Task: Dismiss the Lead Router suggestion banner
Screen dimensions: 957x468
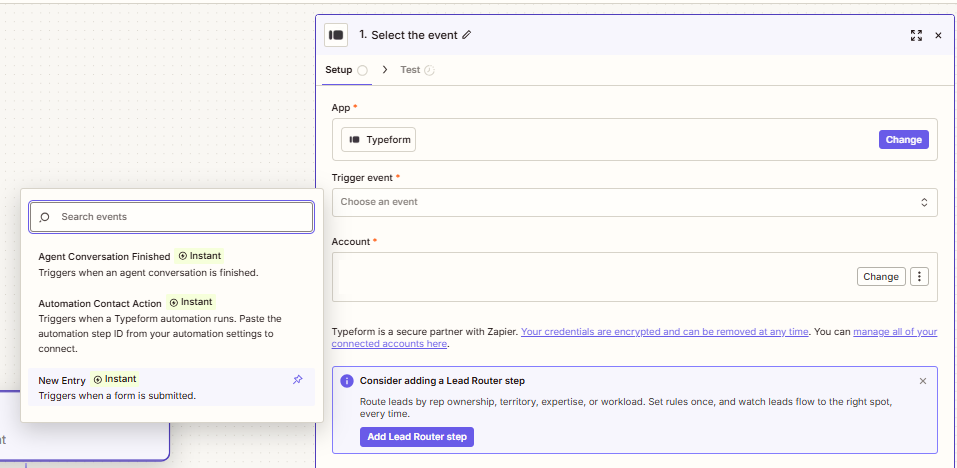Action: (923, 381)
